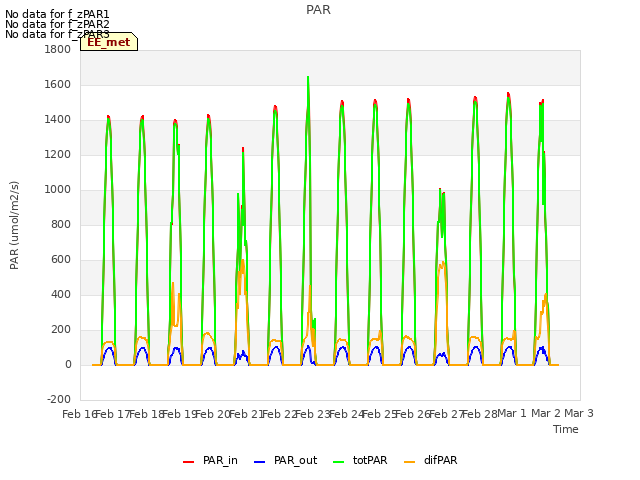Image resolution: width=640 pixels, height=480 pixels.
Task: Select the 1000 y-axis tick label
Action: (58, 189)
